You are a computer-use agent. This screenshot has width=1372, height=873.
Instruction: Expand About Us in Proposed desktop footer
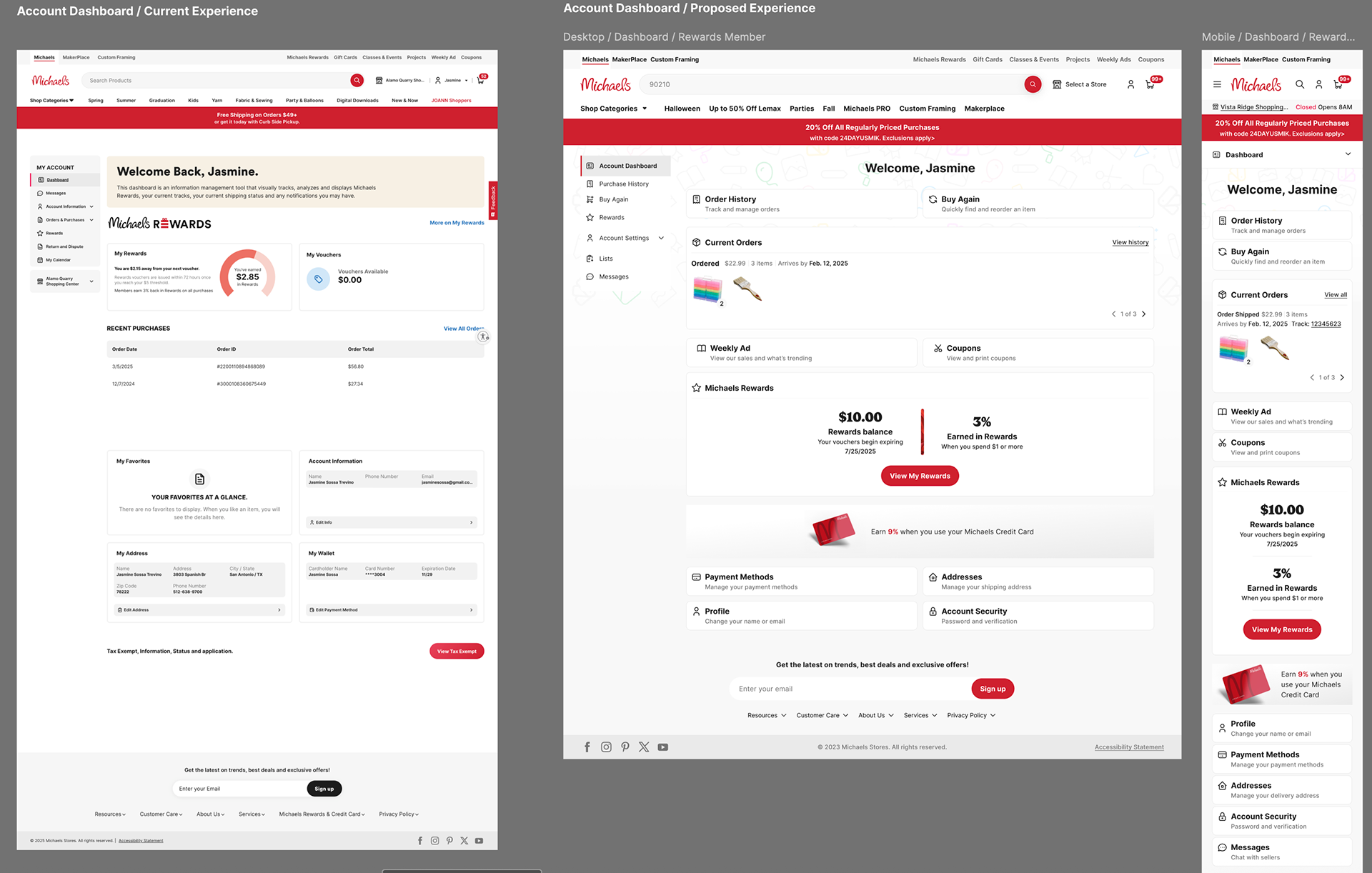click(876, 715)
